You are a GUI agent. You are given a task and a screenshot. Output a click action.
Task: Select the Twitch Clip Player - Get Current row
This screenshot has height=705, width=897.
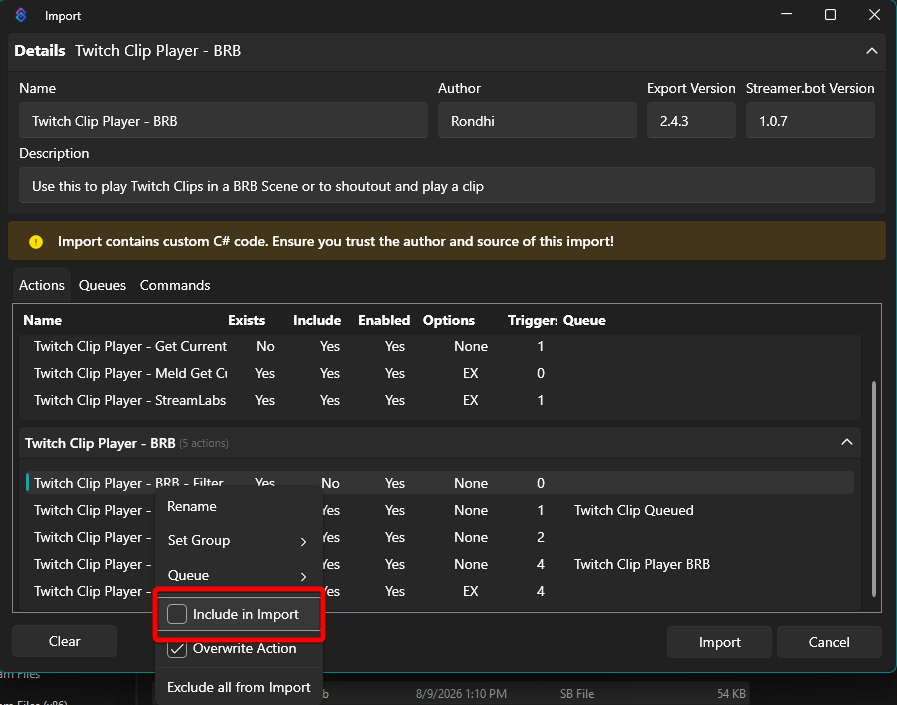tap(439, 346)
